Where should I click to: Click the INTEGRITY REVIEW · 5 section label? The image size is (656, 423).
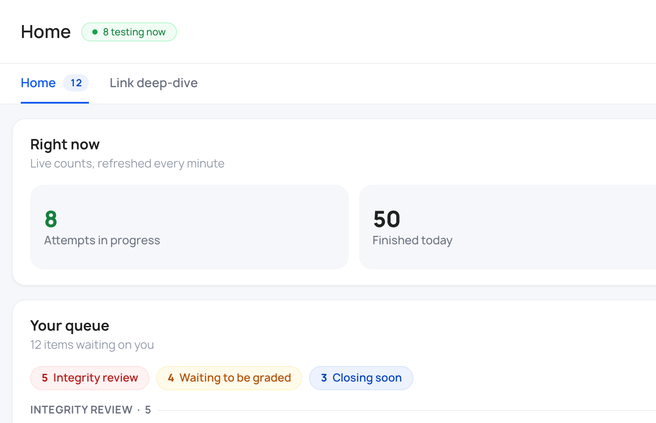[90, 410]
